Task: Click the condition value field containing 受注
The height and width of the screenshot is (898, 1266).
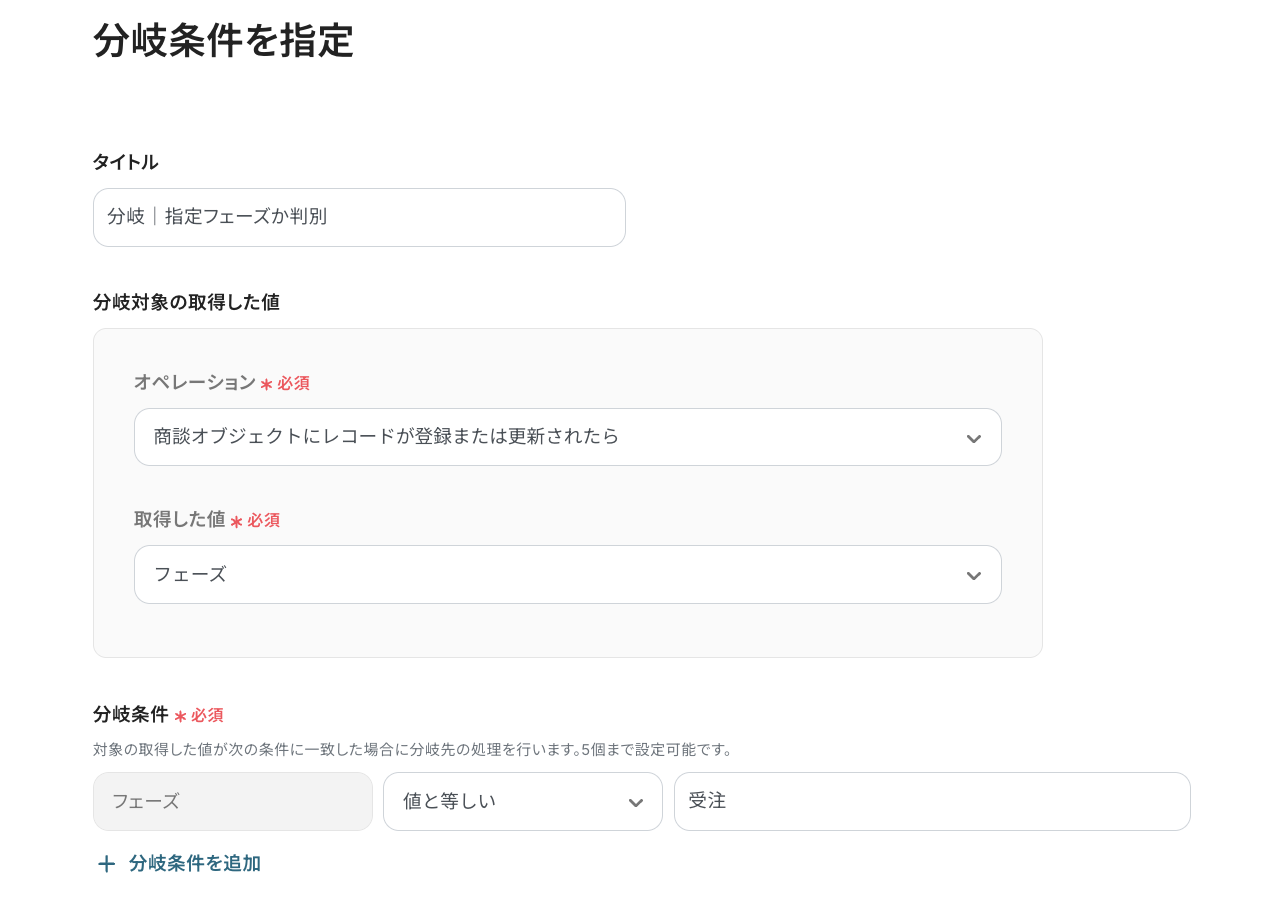Action: tap(931, 801)
